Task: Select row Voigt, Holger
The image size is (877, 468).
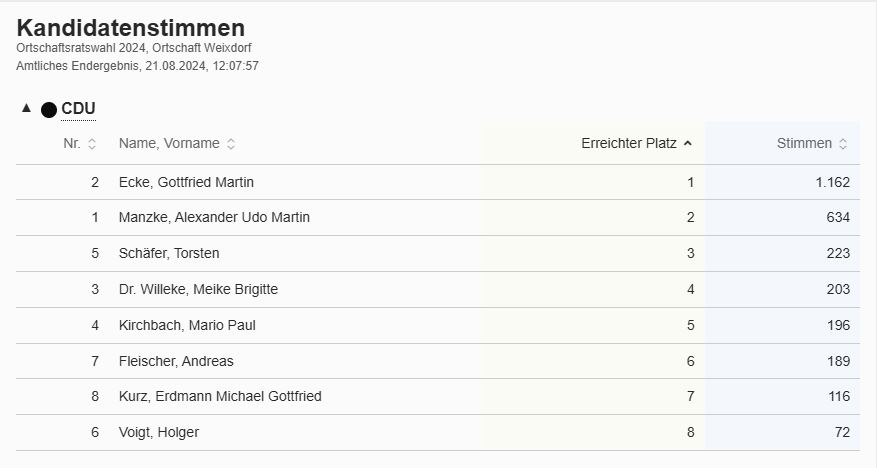Action: pyautogui.click(x=438, y=432)
